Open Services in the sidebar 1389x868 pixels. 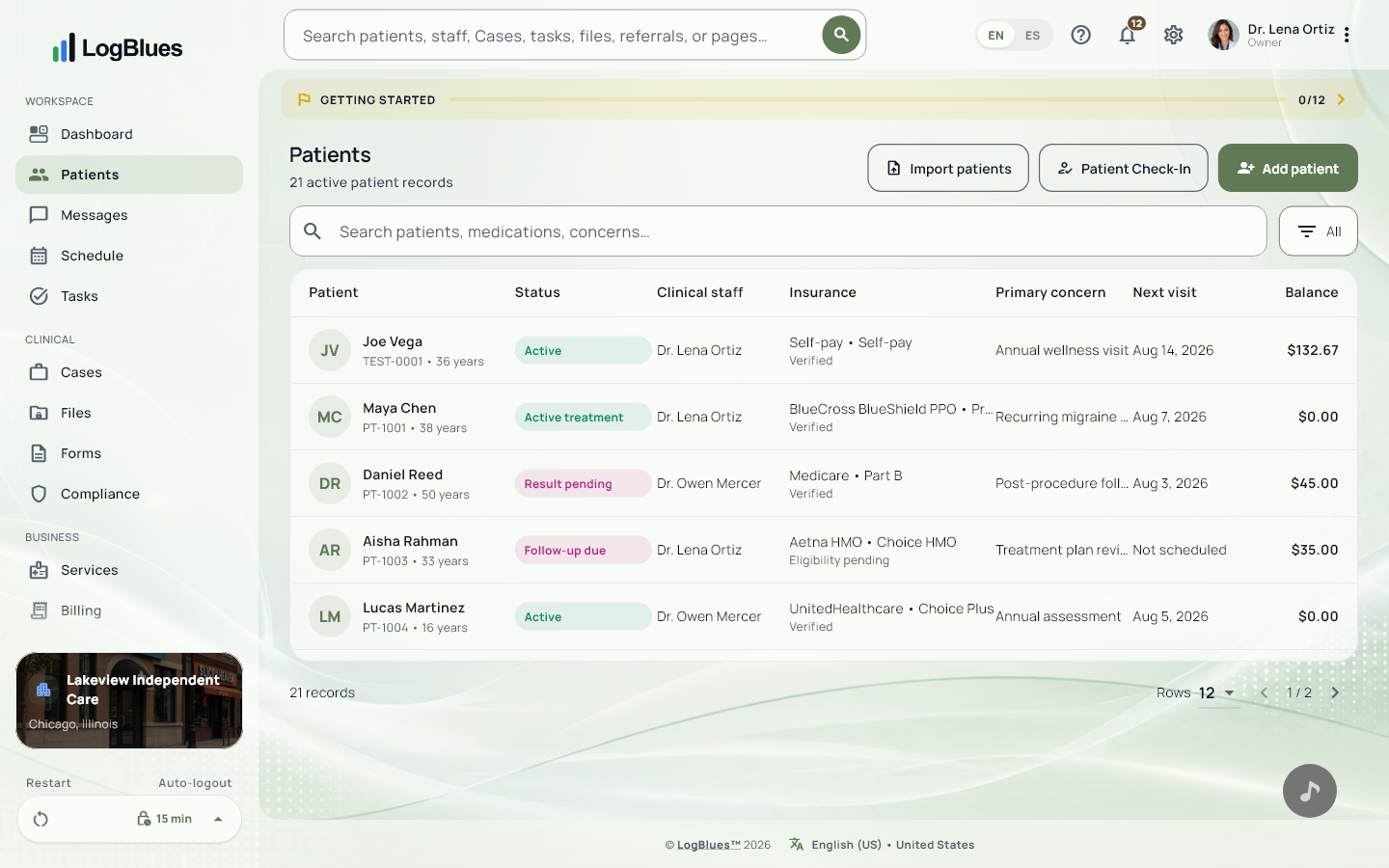pyautogui.click(x=129, y=570)
